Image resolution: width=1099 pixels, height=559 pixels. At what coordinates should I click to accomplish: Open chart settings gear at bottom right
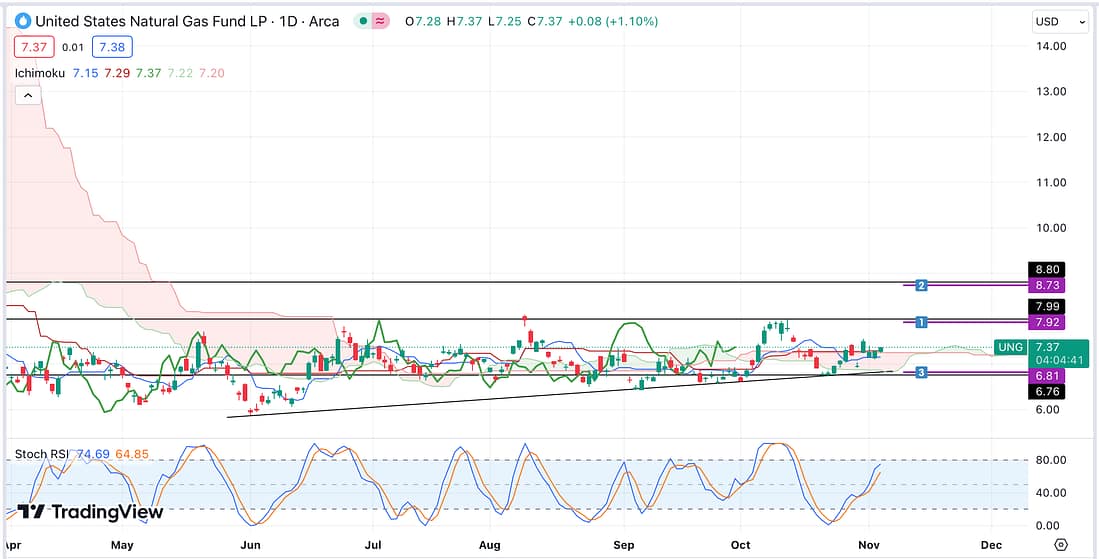pos(1060,545)
